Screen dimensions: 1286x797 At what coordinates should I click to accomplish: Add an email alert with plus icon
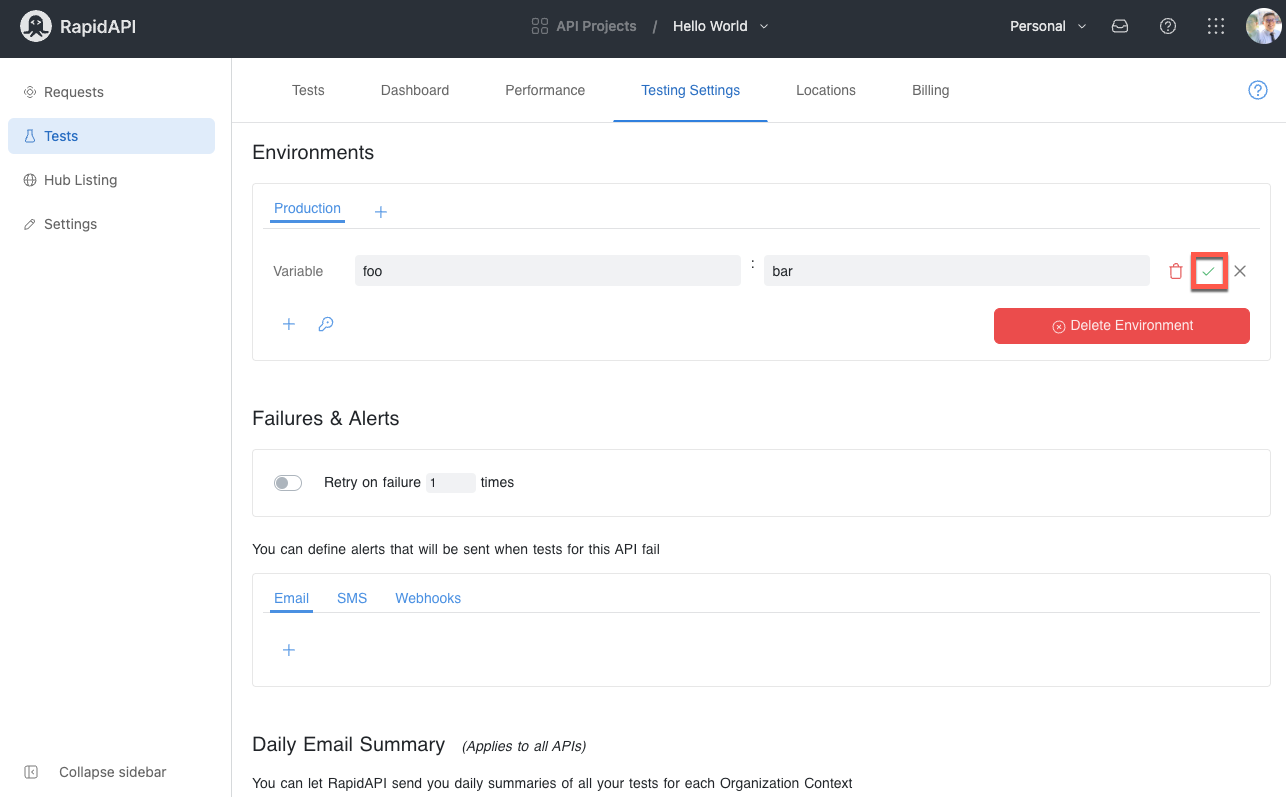point(289,650)
